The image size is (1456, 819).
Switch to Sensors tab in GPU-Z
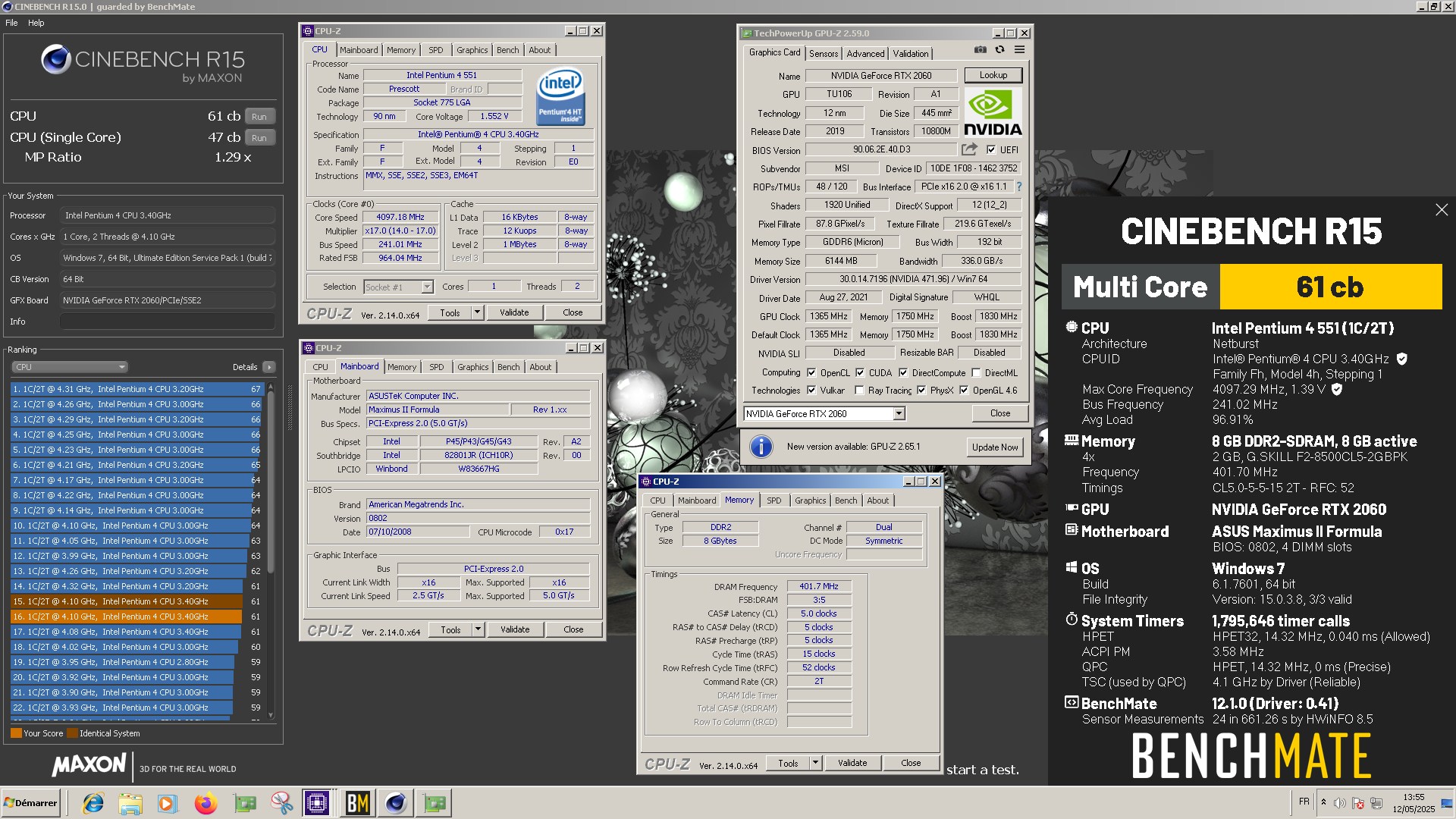[x=824, y=54]
